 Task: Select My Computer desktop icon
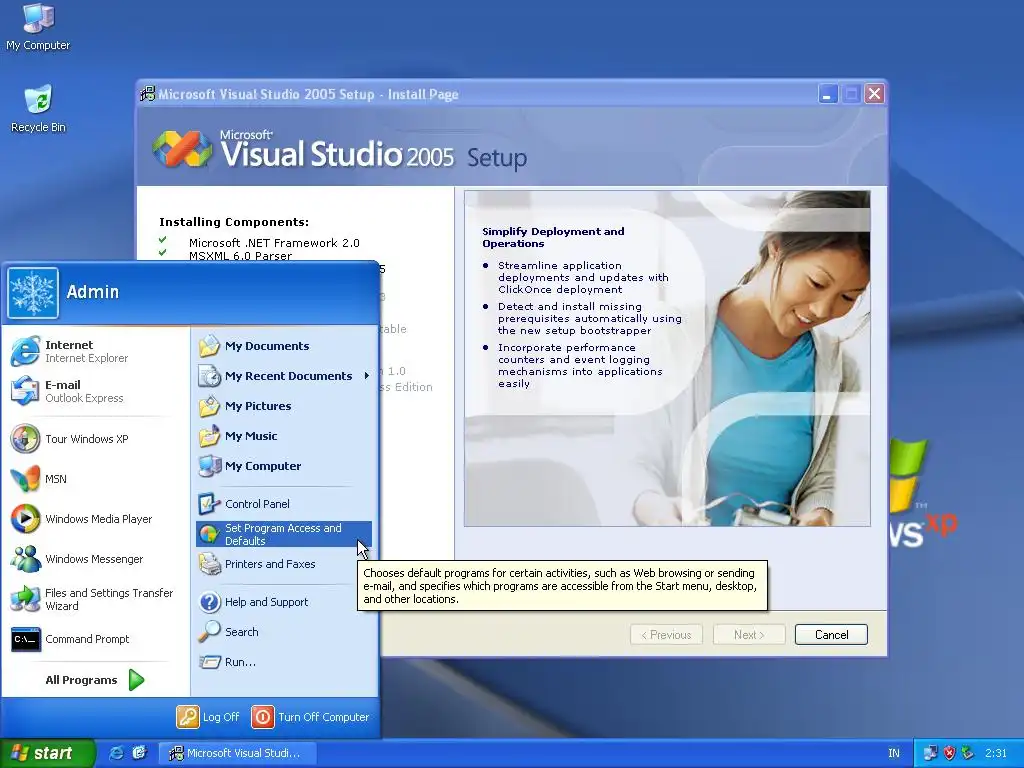tap(38, 27)
